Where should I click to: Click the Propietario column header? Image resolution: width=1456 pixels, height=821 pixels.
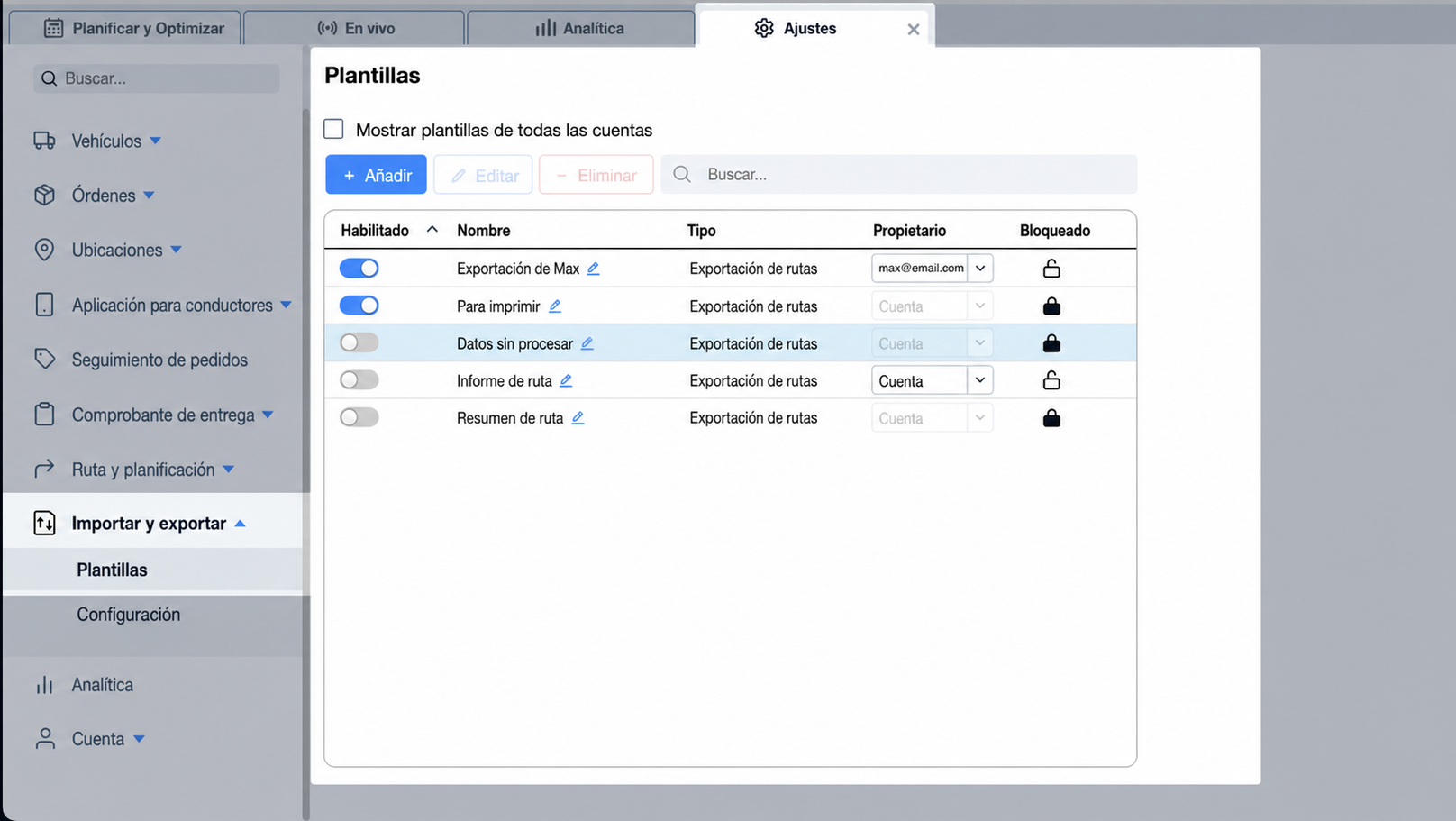tap(909, 231)
